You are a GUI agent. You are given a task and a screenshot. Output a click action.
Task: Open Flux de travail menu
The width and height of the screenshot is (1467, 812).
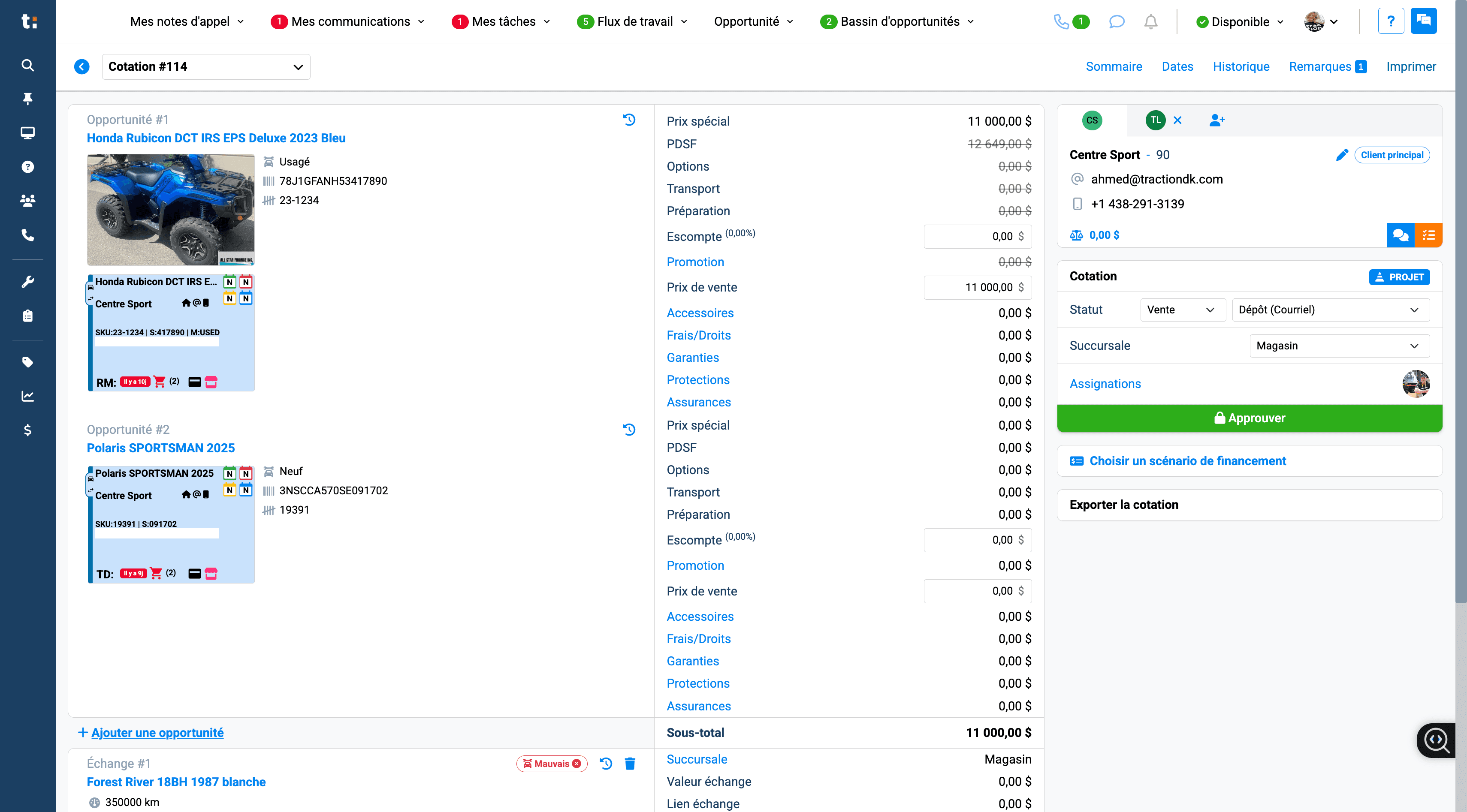632,21
